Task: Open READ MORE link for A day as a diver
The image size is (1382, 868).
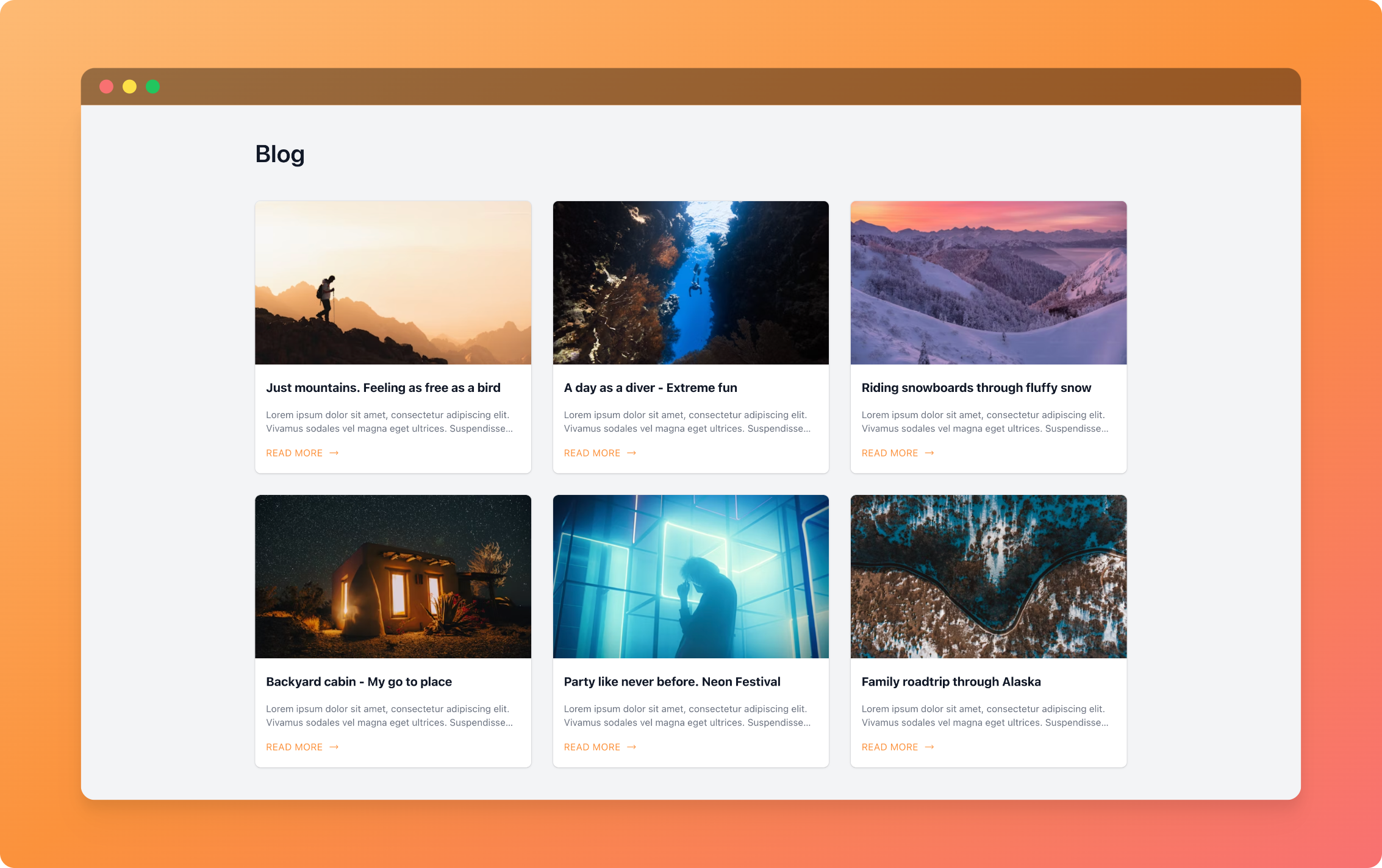Action: tap(600, 453)
